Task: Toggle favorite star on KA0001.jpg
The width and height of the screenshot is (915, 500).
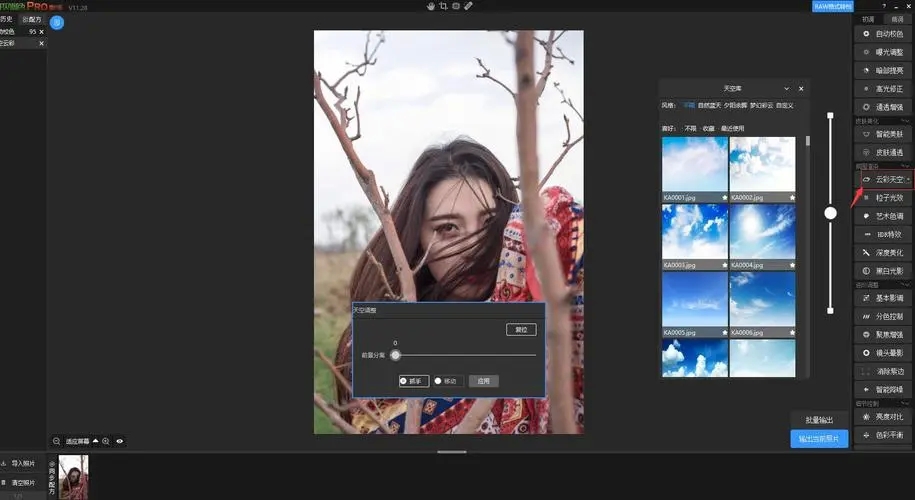Action: point(725,198)
